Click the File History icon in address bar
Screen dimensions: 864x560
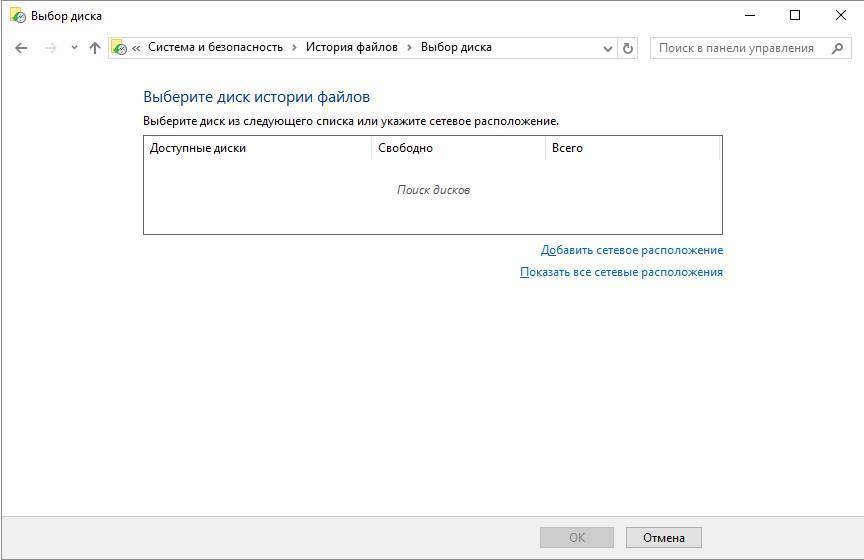(119, 48)
